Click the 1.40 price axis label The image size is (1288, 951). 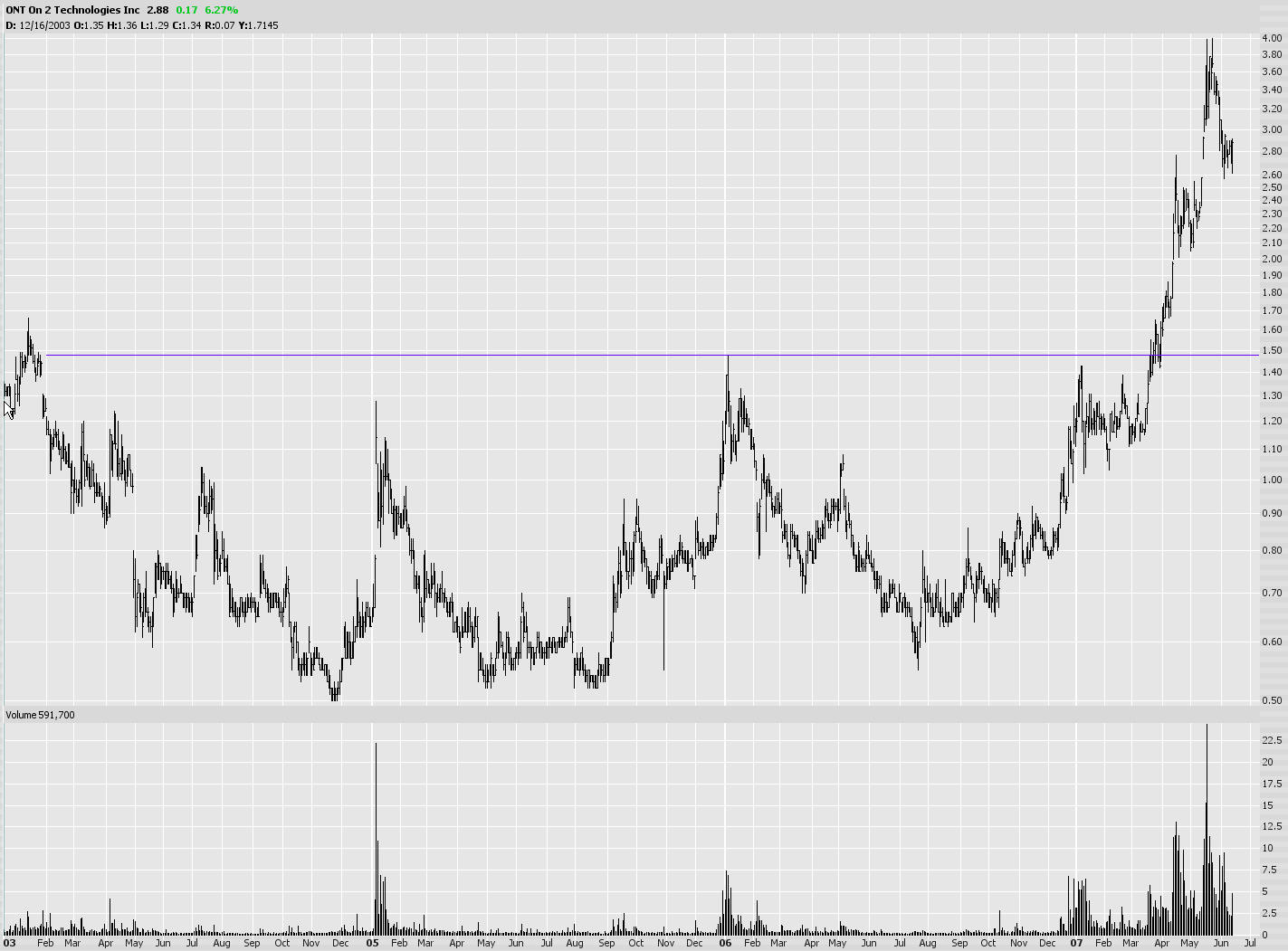1272,372
